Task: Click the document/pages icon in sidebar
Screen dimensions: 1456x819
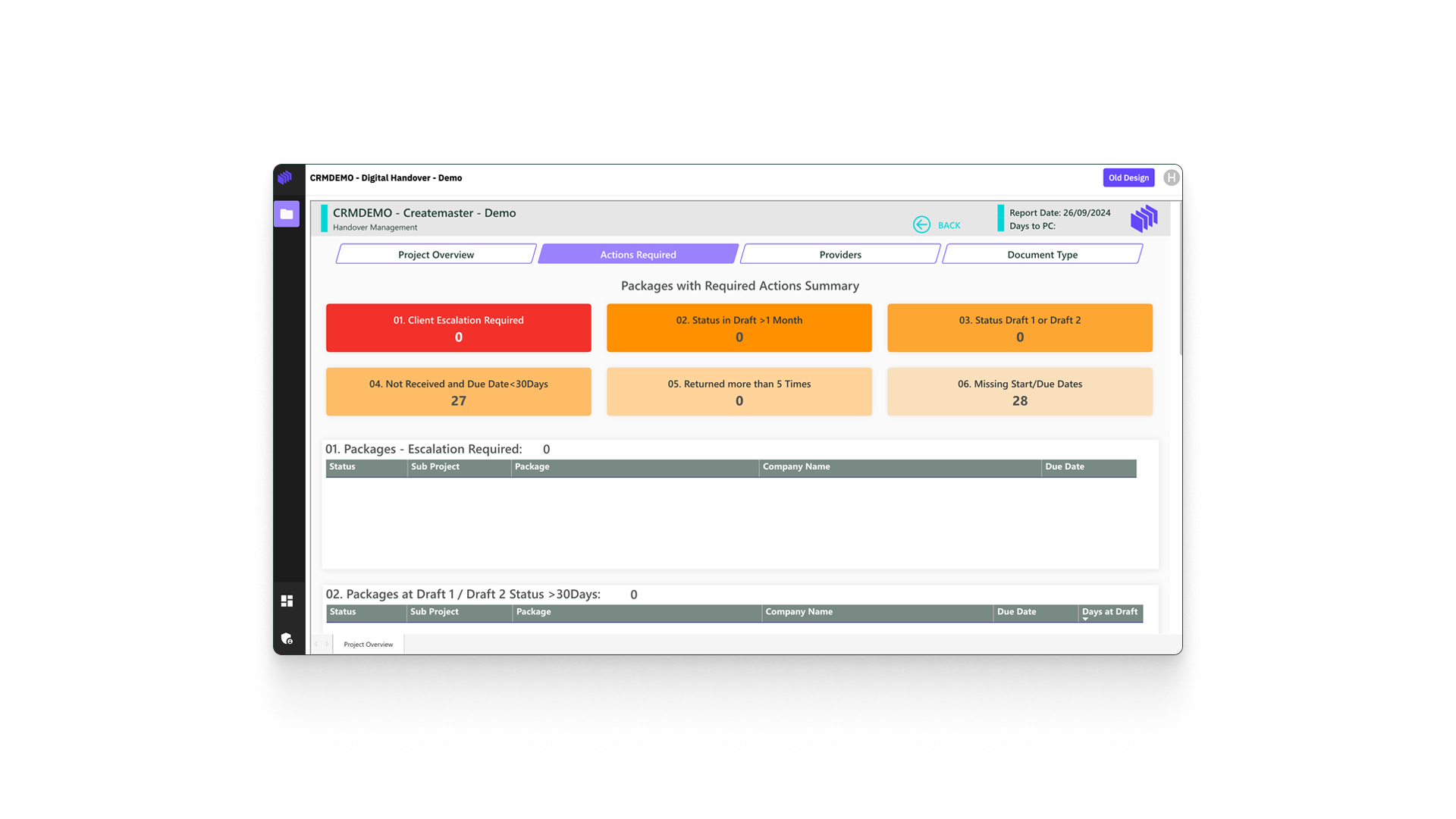Action: [287, 213]
